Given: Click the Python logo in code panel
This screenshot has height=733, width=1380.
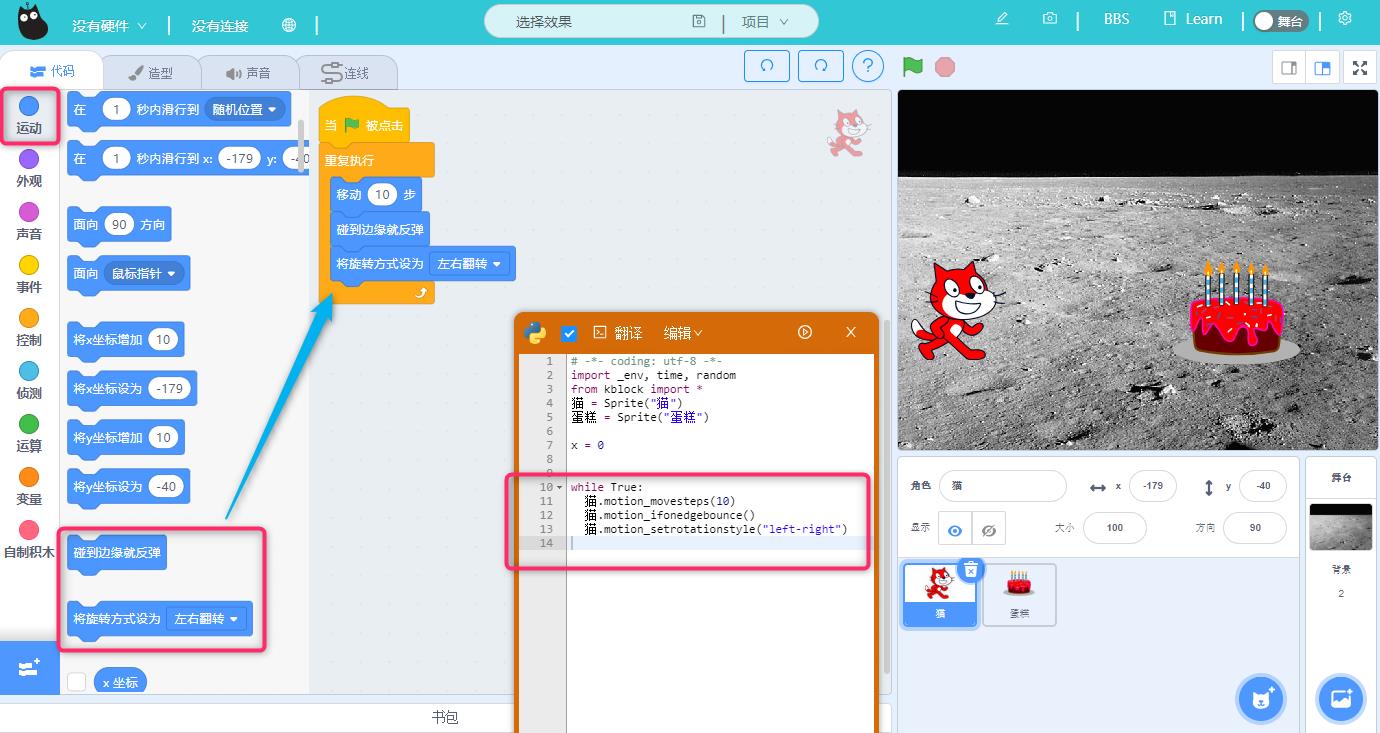Looking at the screenshot, I should coord(535,333).
